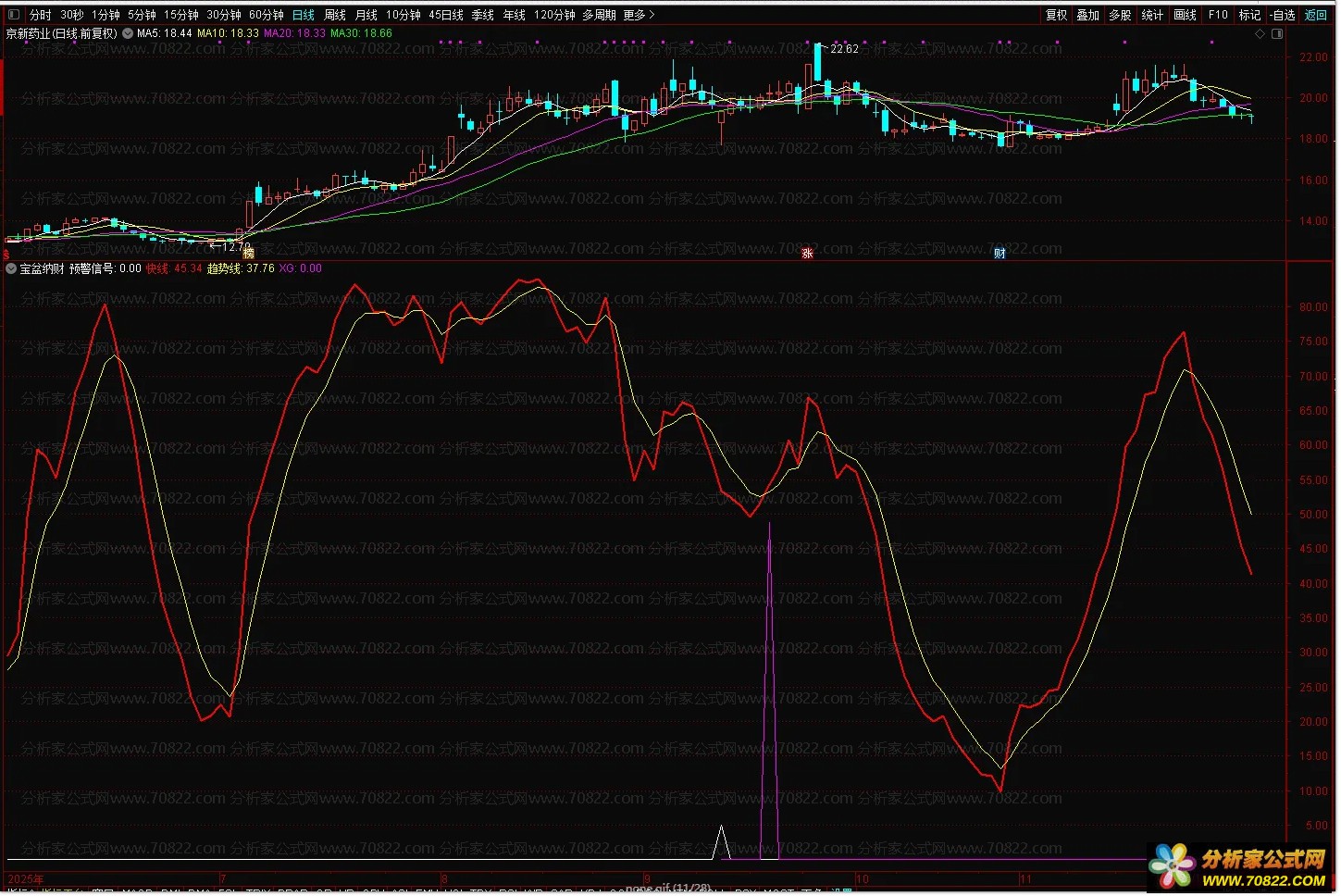Enable 叠加 overlay comparison
The height and width of the screenshot is (896, 1341).
coord(1088,15)
